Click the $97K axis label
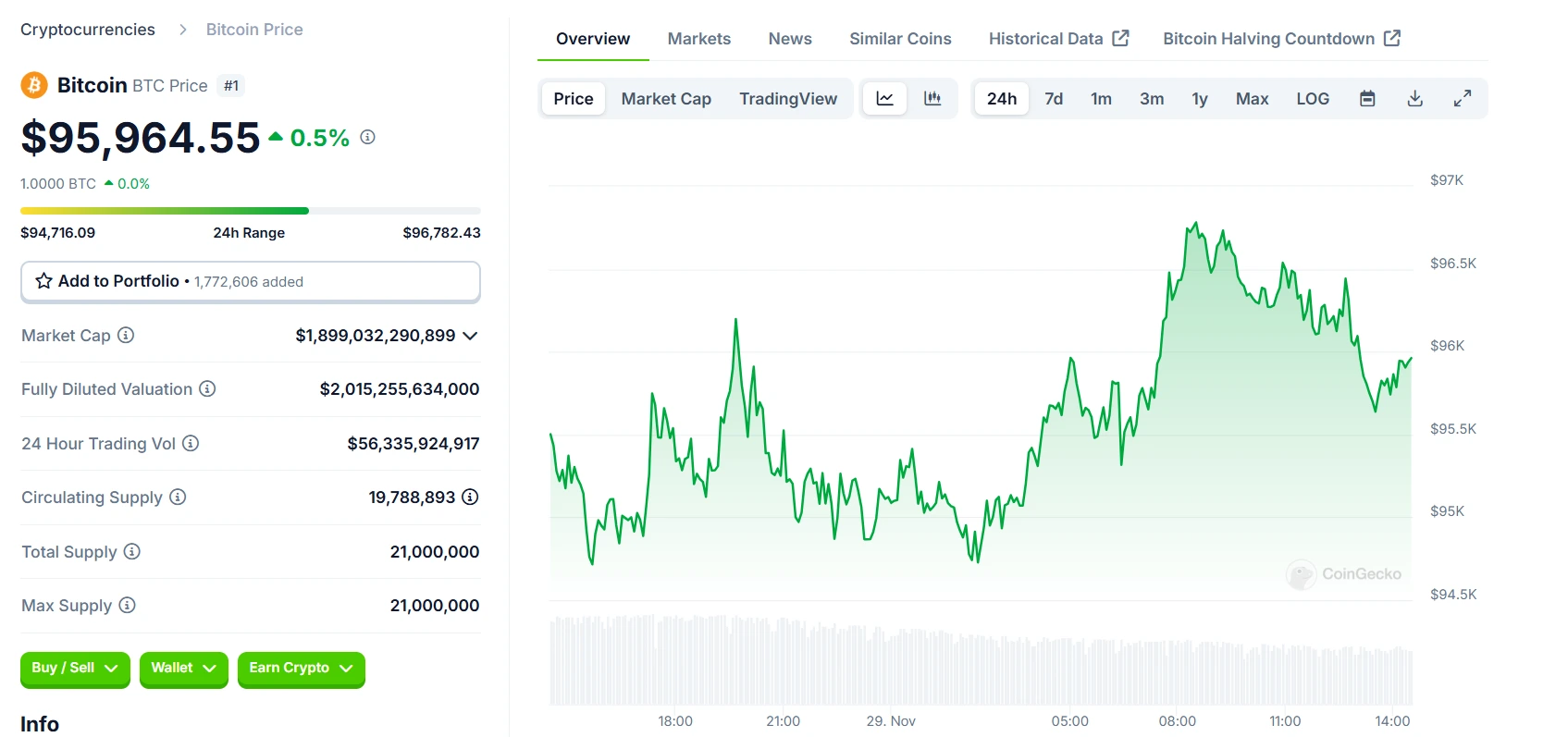 [x=1447, y=180]
